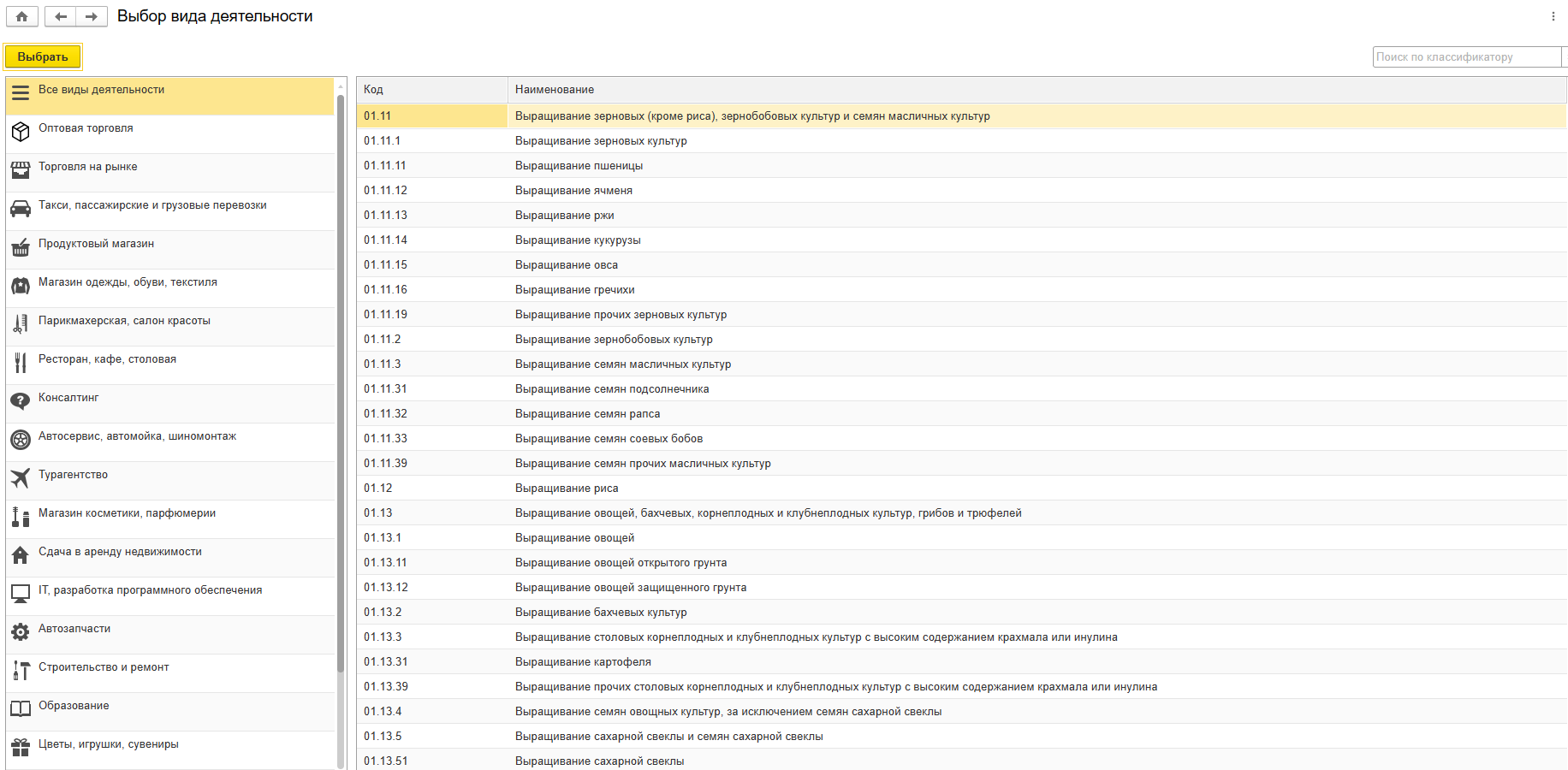1568x770 pixels.
Task: Click the category list vertical scrollbar
Action: pos(341,385)
